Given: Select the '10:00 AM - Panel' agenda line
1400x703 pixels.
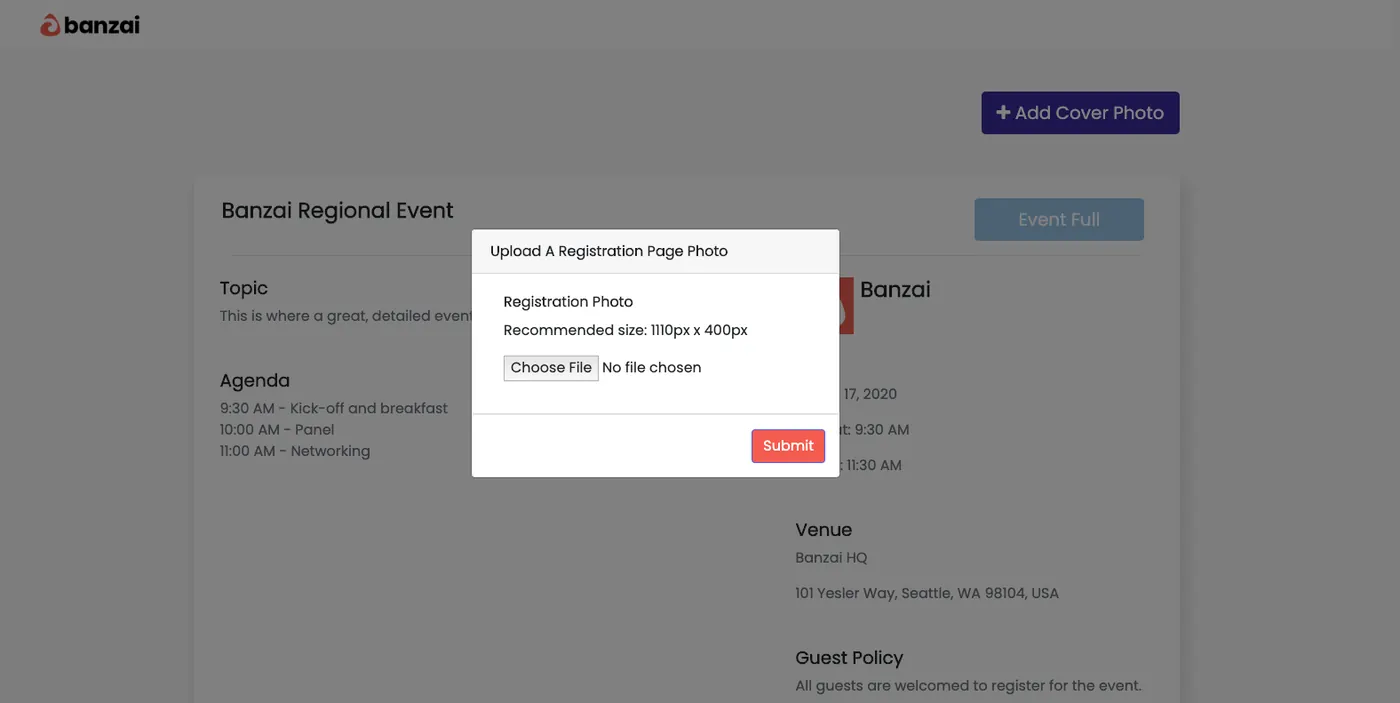Looking at the screenshot, I should point(277,430).
